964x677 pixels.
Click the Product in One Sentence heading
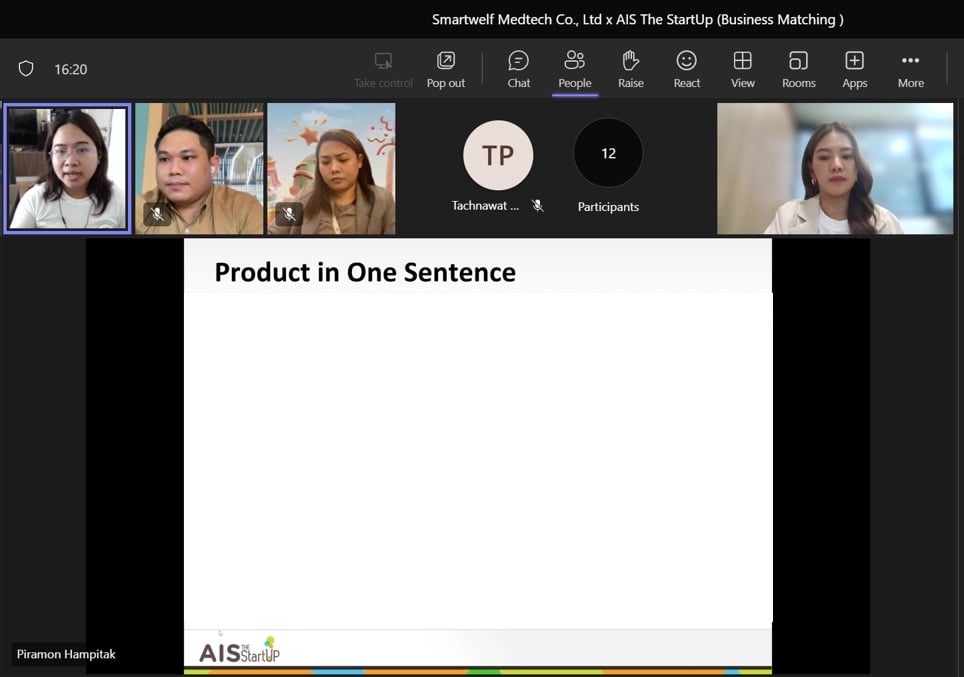pyautogui.click(x=365, y=272)
